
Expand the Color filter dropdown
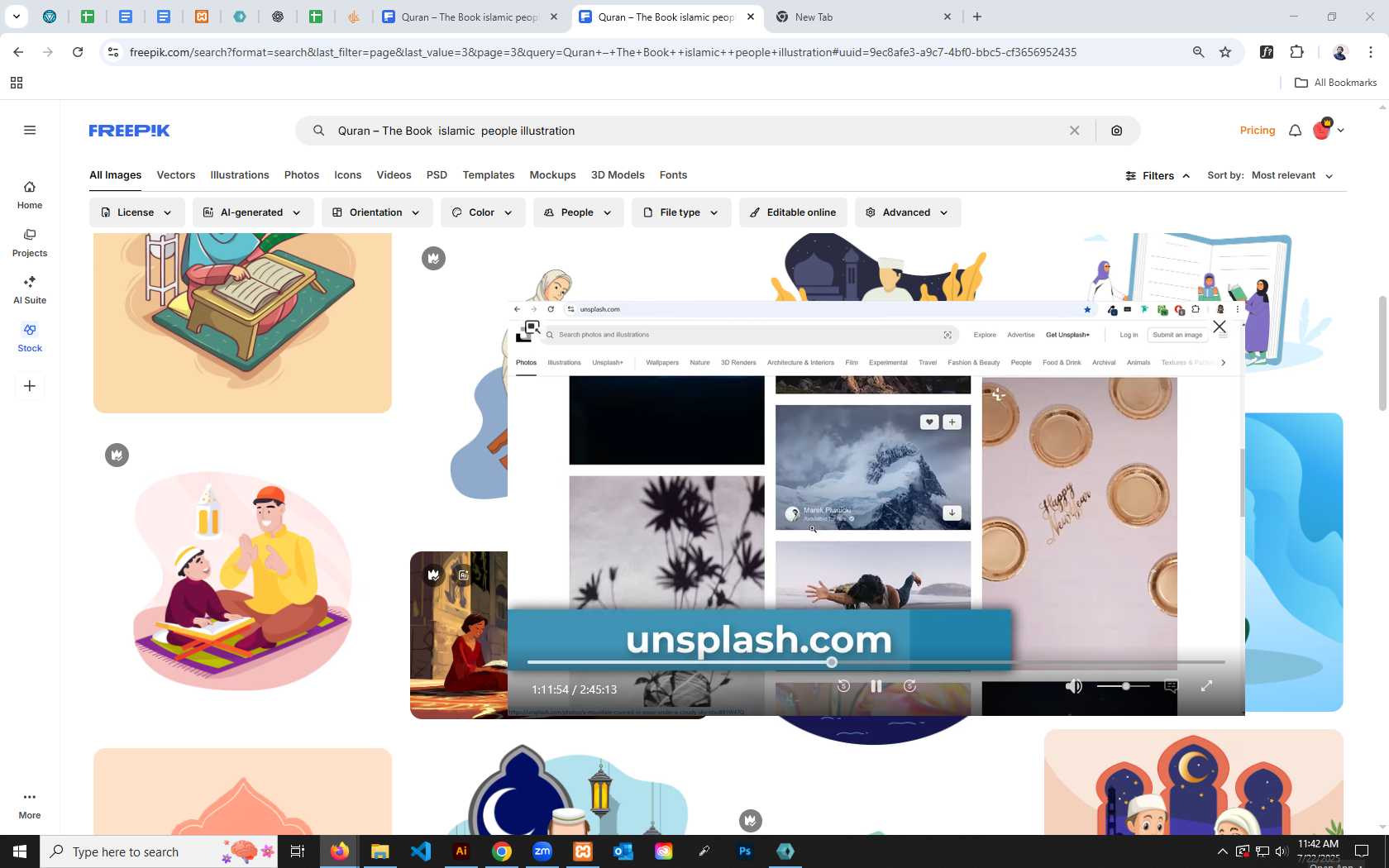(x=482, y=212)
